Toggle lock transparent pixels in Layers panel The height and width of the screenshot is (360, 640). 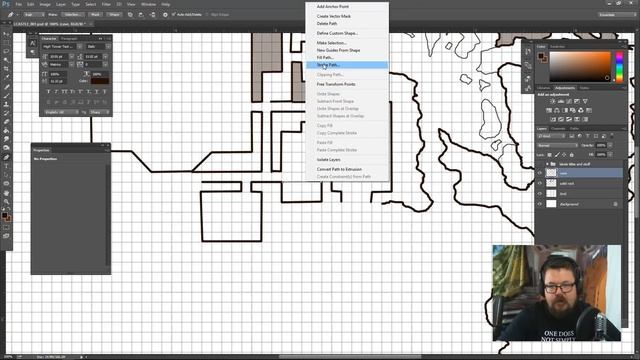tap(549, 155)
